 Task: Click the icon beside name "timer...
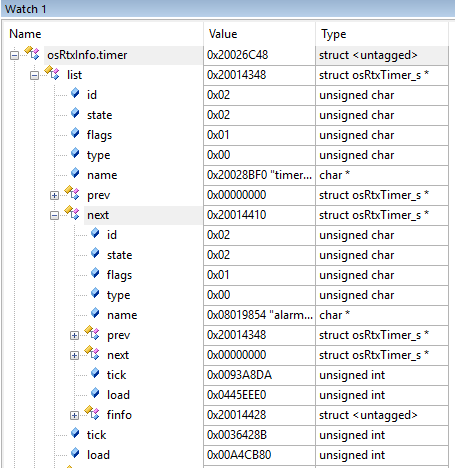pyautogui.click(x=75, y=173)
